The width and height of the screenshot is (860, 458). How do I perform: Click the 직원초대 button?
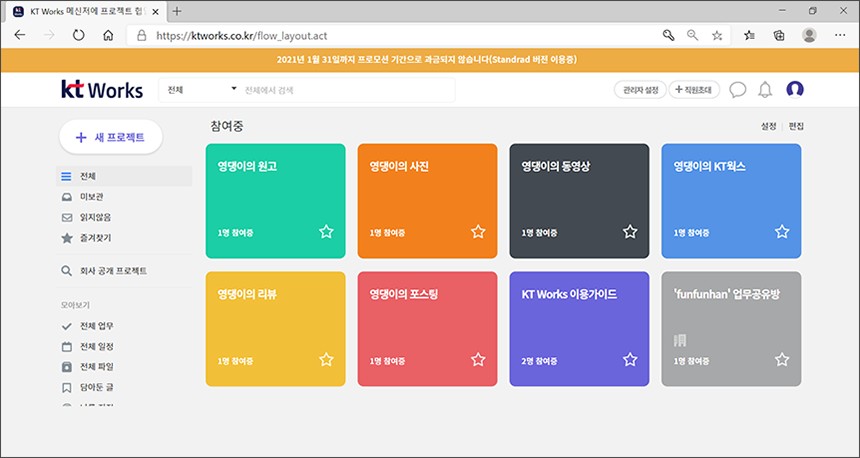[x=694, y=90]
